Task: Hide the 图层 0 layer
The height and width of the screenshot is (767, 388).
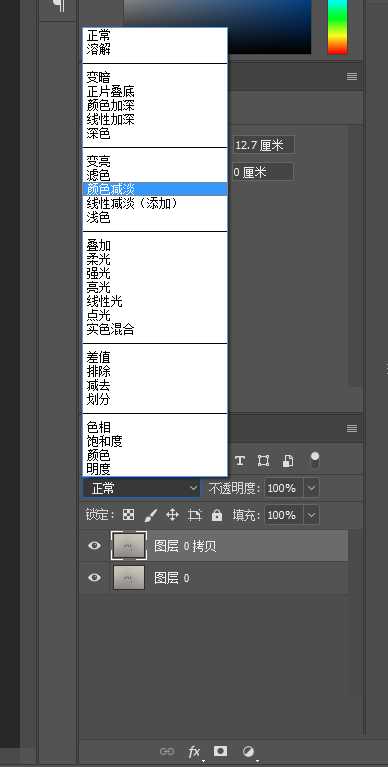Action: (95, 578)
